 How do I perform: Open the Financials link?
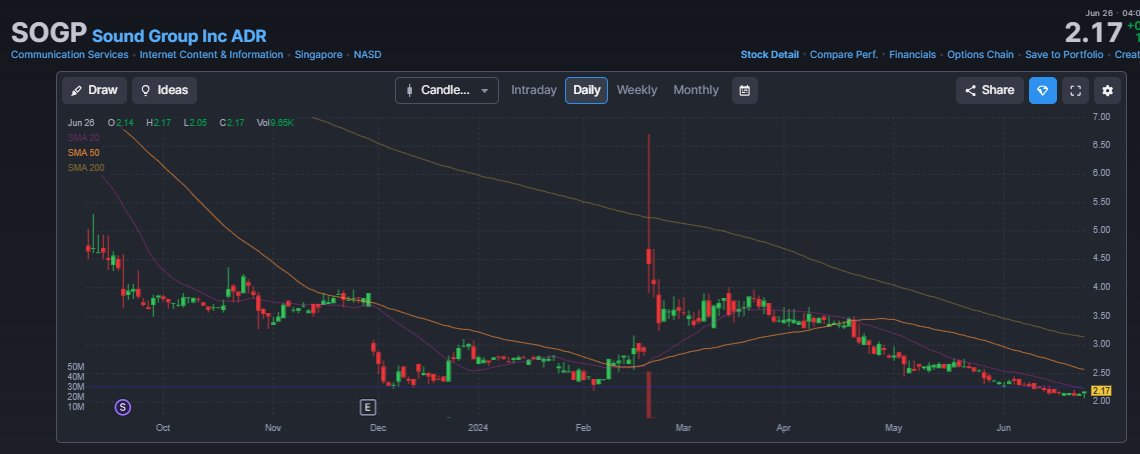(x=912, y=55)
